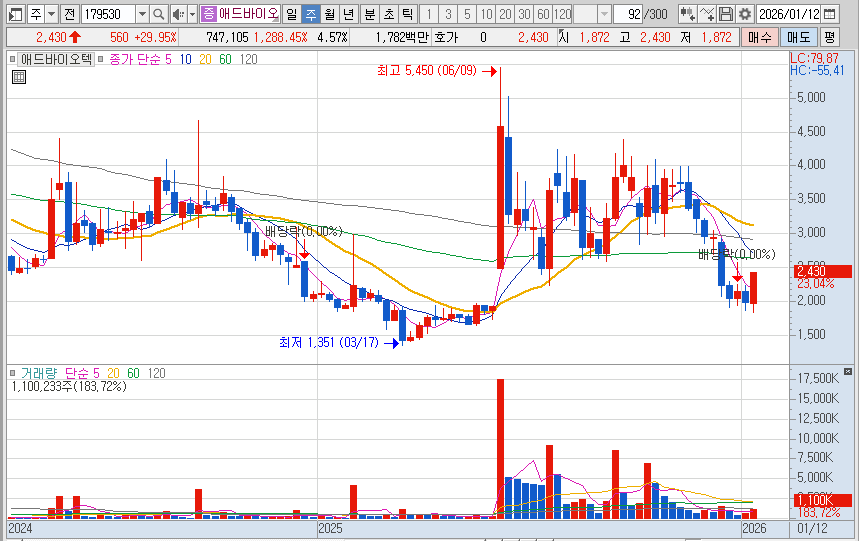Click the 전 button beside stock code
This screenshot has height=541, width=859.
click(x=69, y=14)
